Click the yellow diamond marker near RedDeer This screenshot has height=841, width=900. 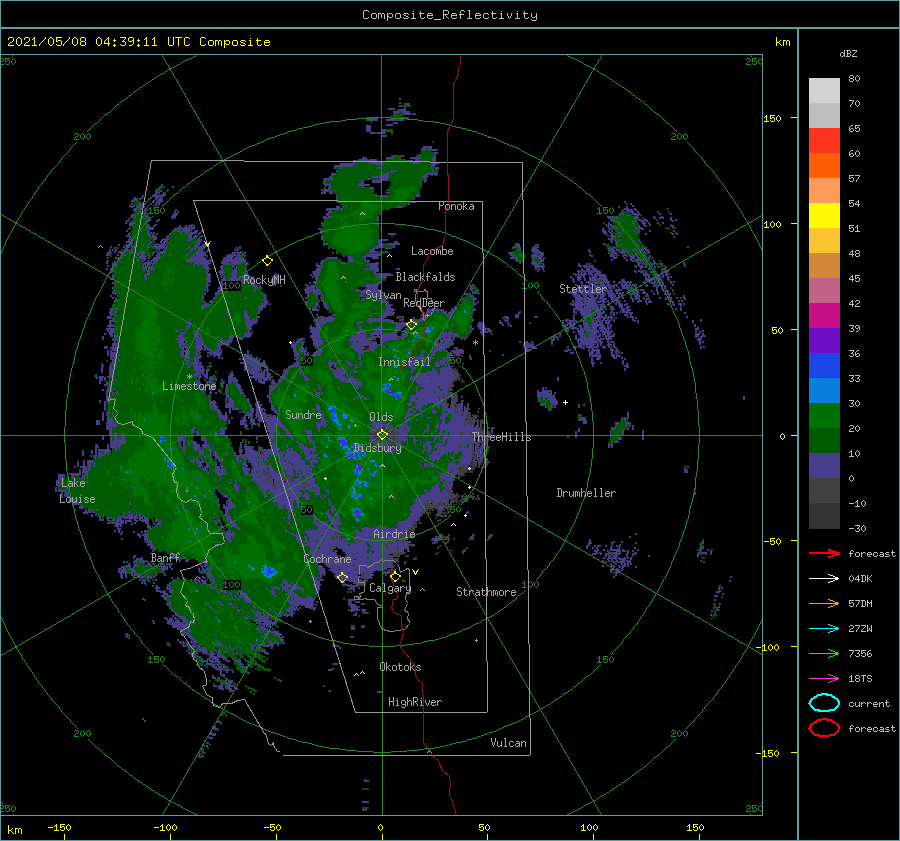(x=411, y=325)
